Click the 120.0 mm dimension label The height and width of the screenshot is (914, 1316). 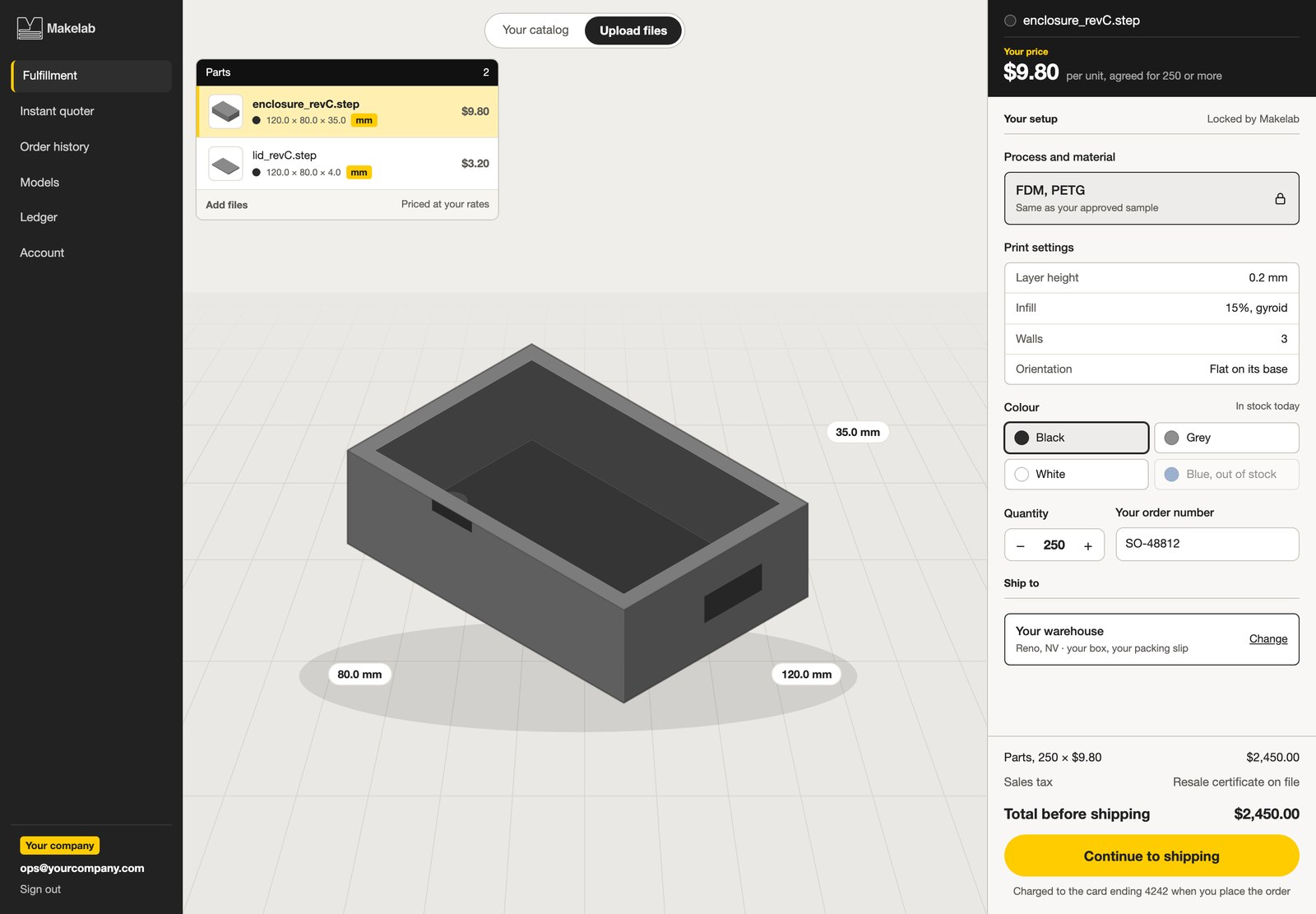[806, 675]
